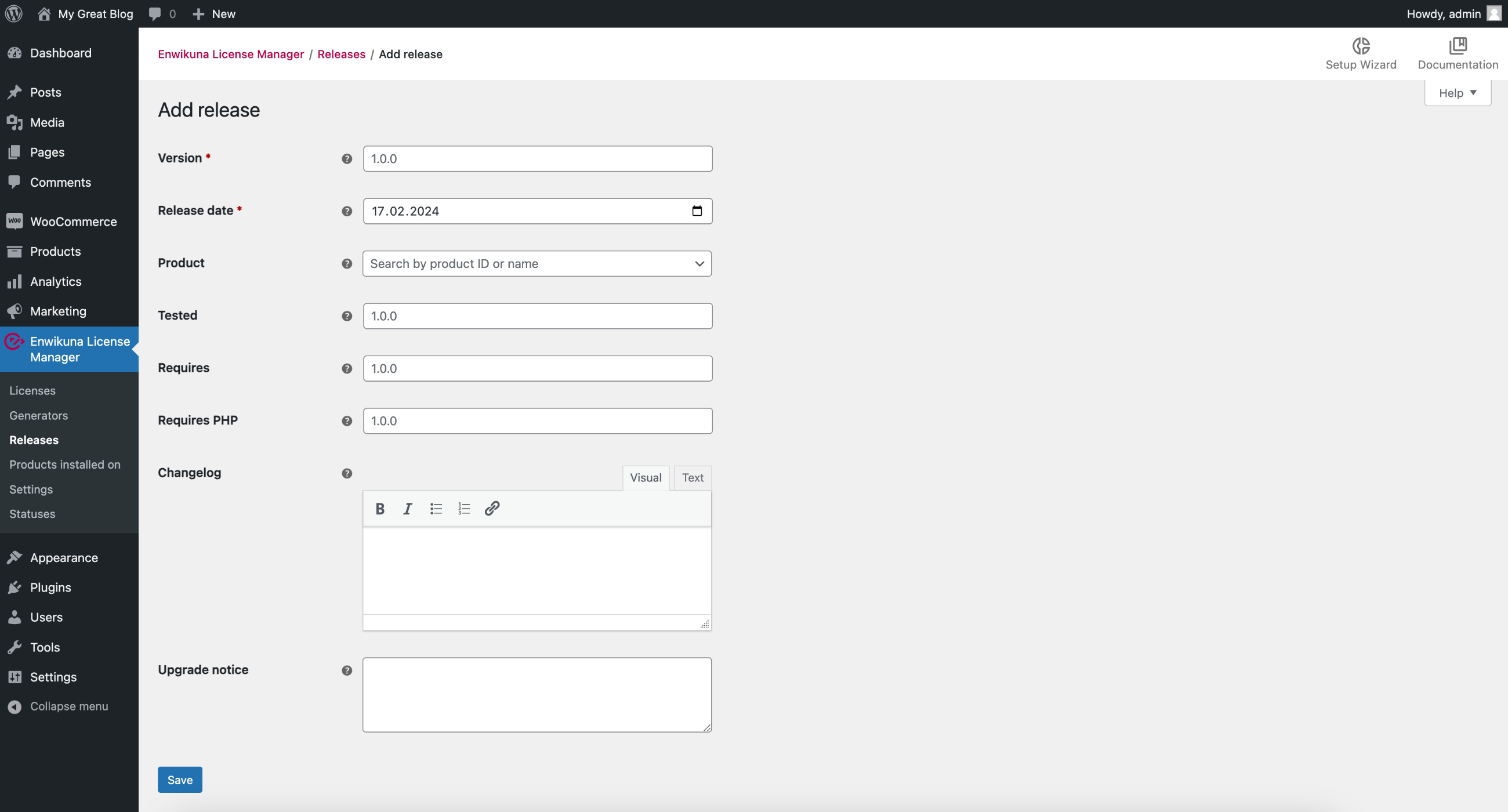Focus the Release date input
Viewport: 1508px width, 812px height.
[538, 211]
